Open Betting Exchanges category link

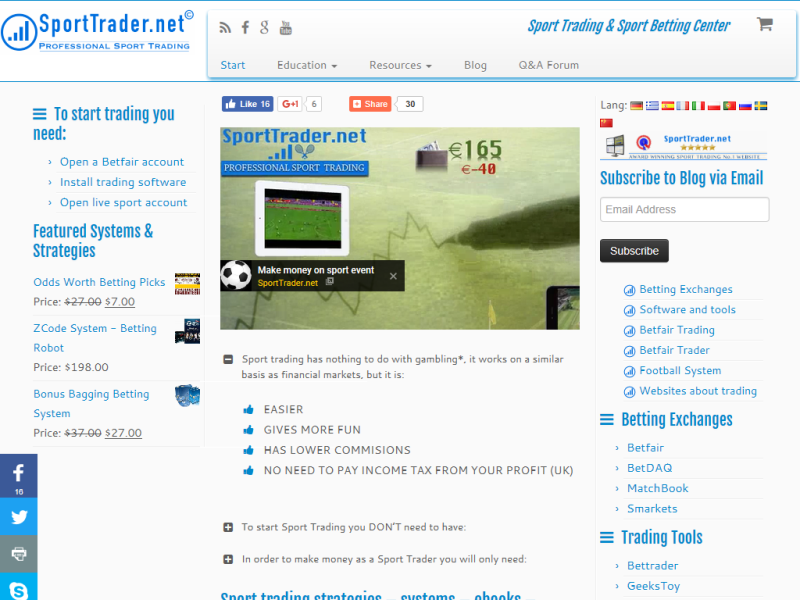(686, 289)
